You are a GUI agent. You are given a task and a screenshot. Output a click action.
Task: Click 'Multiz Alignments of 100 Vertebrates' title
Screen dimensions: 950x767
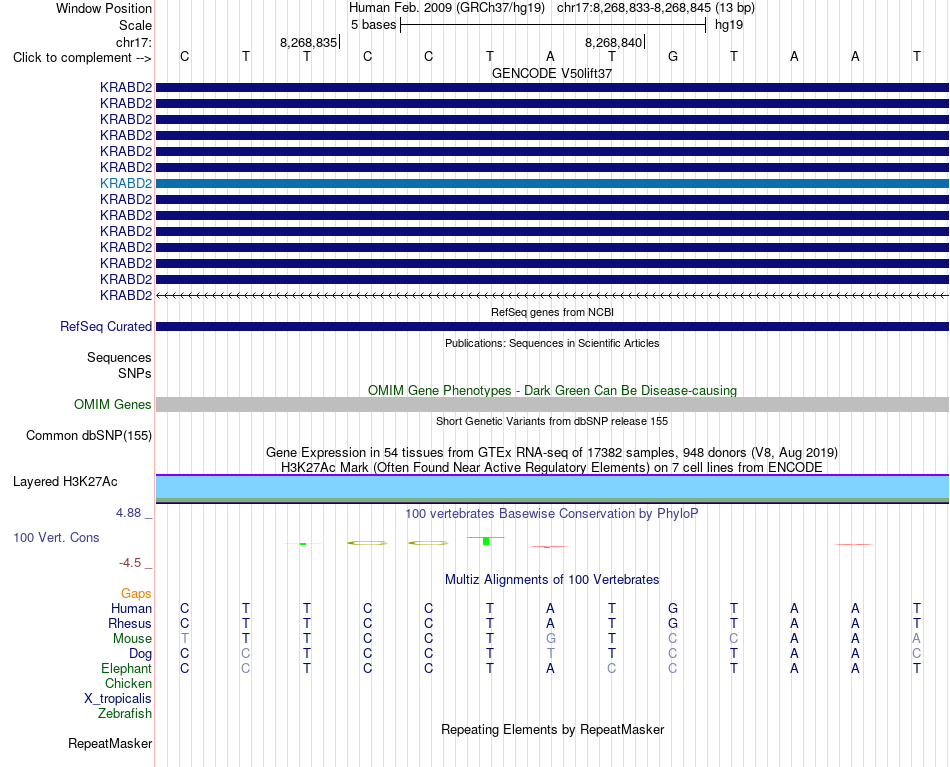click(552, 579)
